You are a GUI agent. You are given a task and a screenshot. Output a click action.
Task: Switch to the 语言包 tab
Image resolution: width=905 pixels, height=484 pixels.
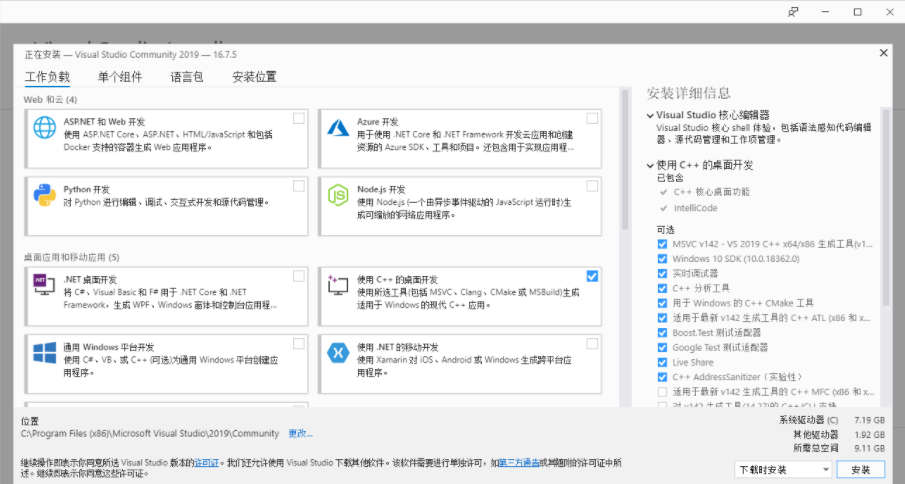pos(186,77)
